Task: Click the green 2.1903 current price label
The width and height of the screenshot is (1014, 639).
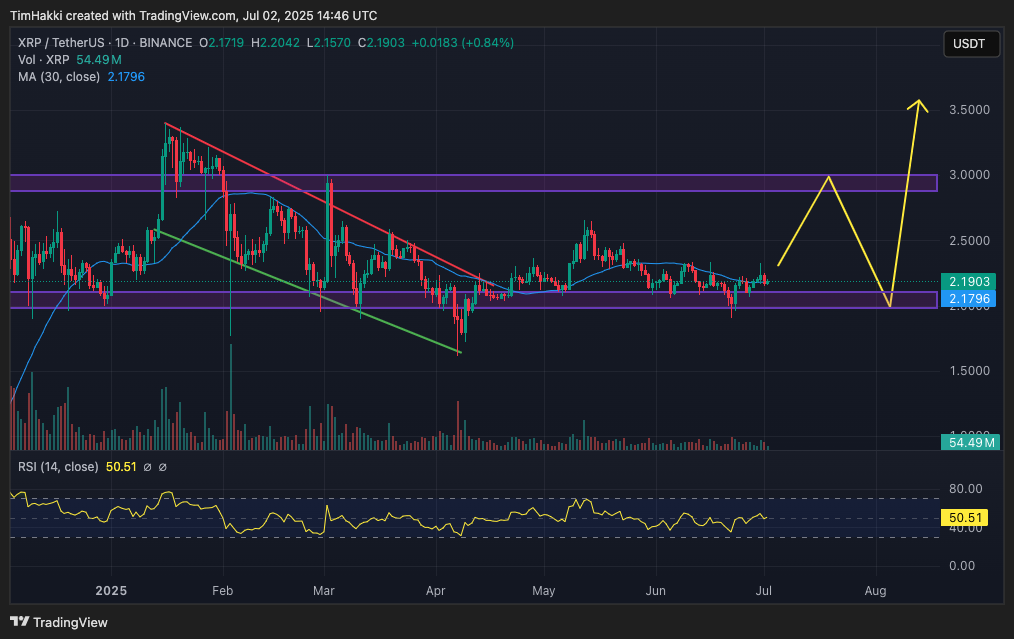Action: tap(969, 283)
